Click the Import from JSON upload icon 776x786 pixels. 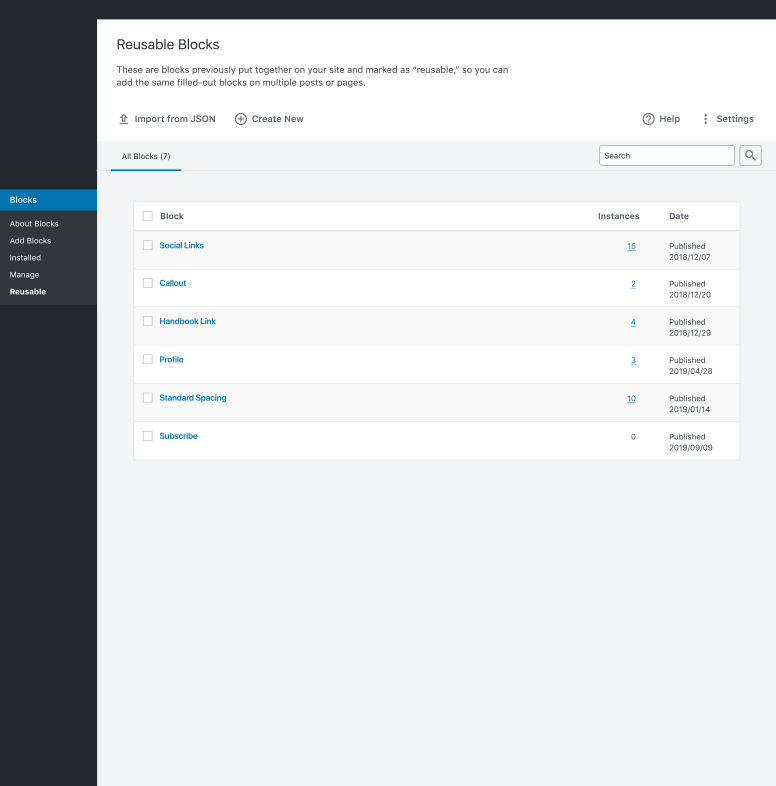pos(123,119)
